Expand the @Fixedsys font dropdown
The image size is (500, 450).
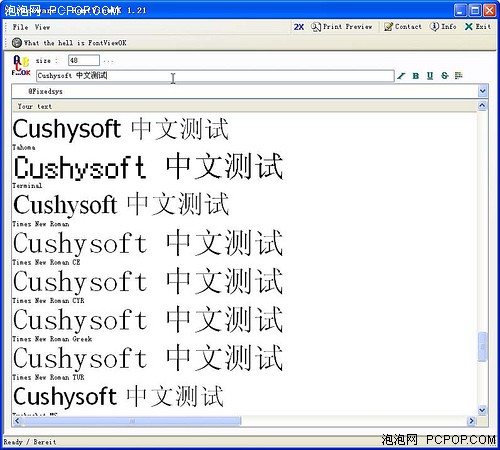[482, 91]
